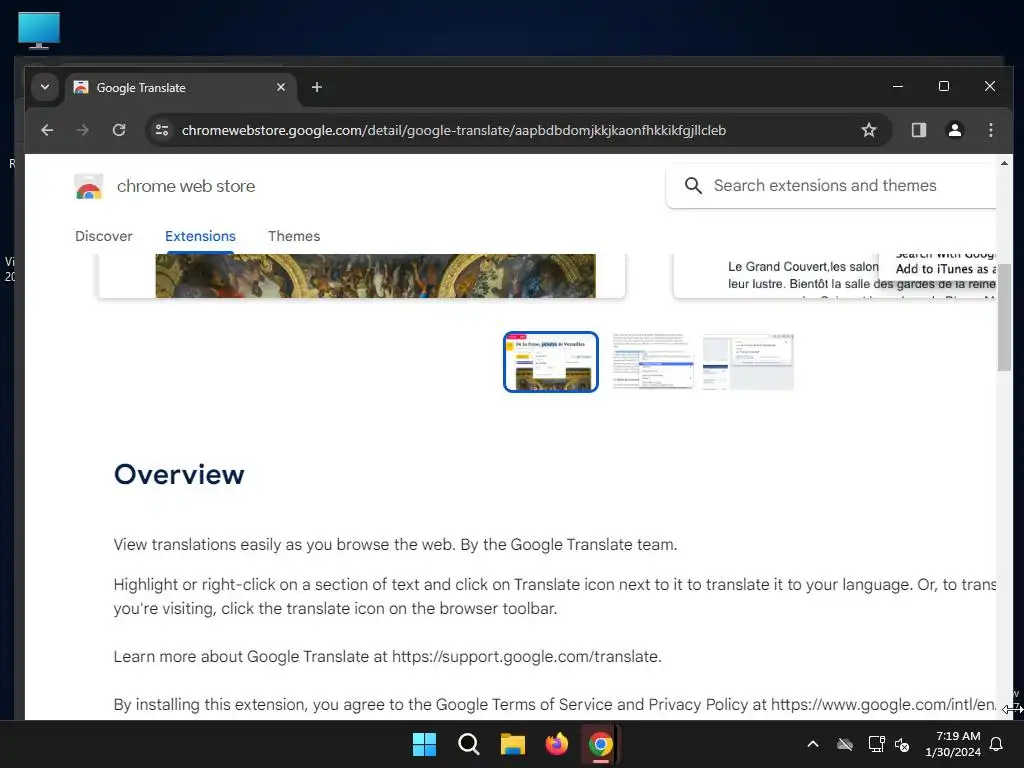Click text 'View translations easily as you browse'
Image resolution: width=1024 pixels, height=768 pixels.
click(251, 545)
